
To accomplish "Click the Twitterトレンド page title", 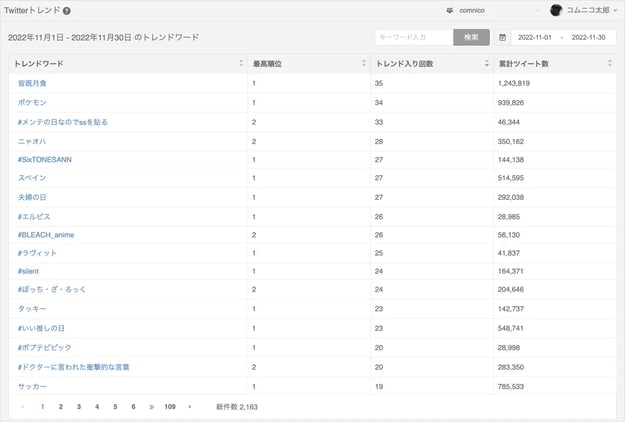I will tap(32, 10).
